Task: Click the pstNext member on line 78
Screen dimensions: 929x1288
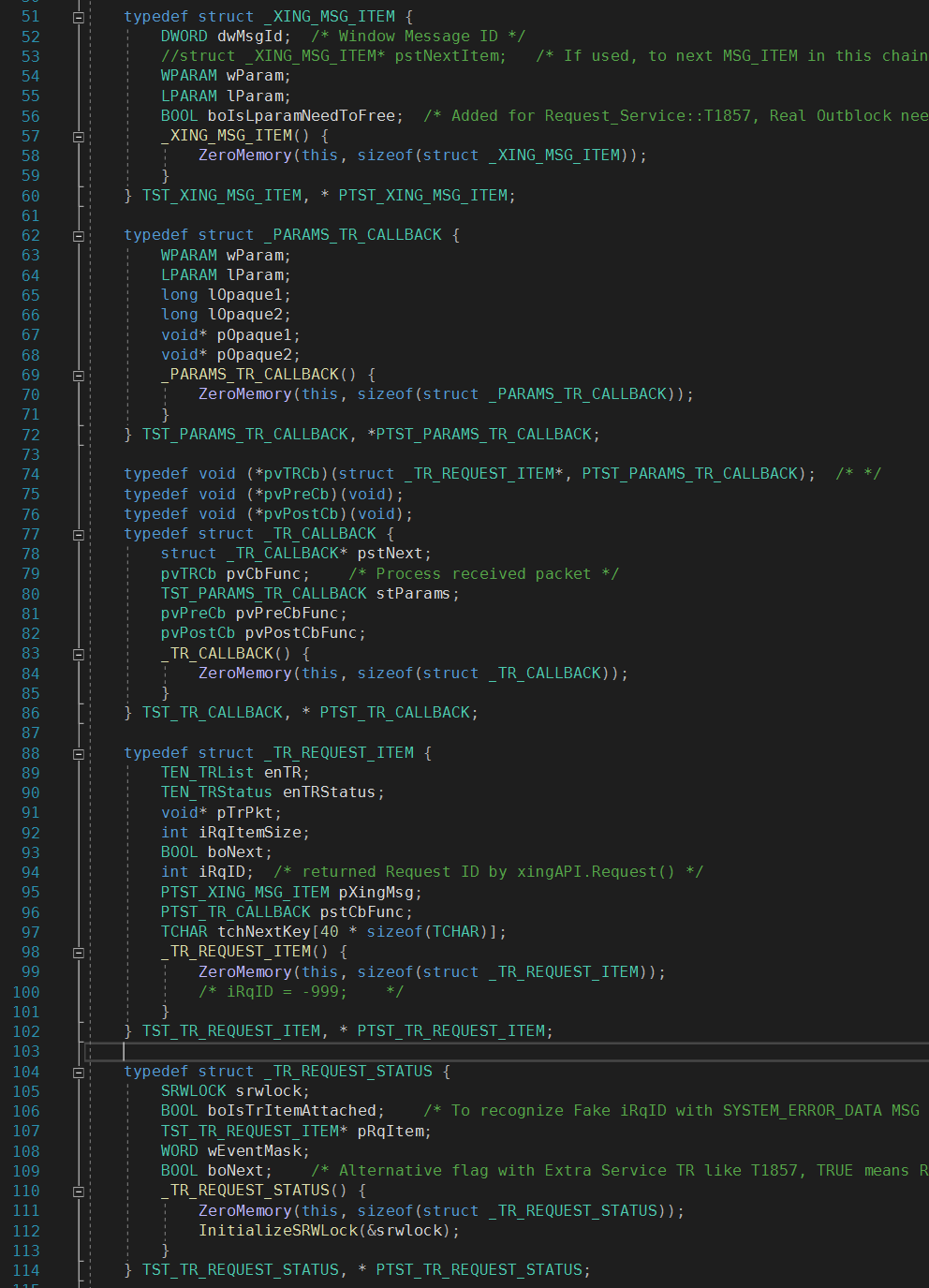Action: pyautogui.click(x=390, y=554)
